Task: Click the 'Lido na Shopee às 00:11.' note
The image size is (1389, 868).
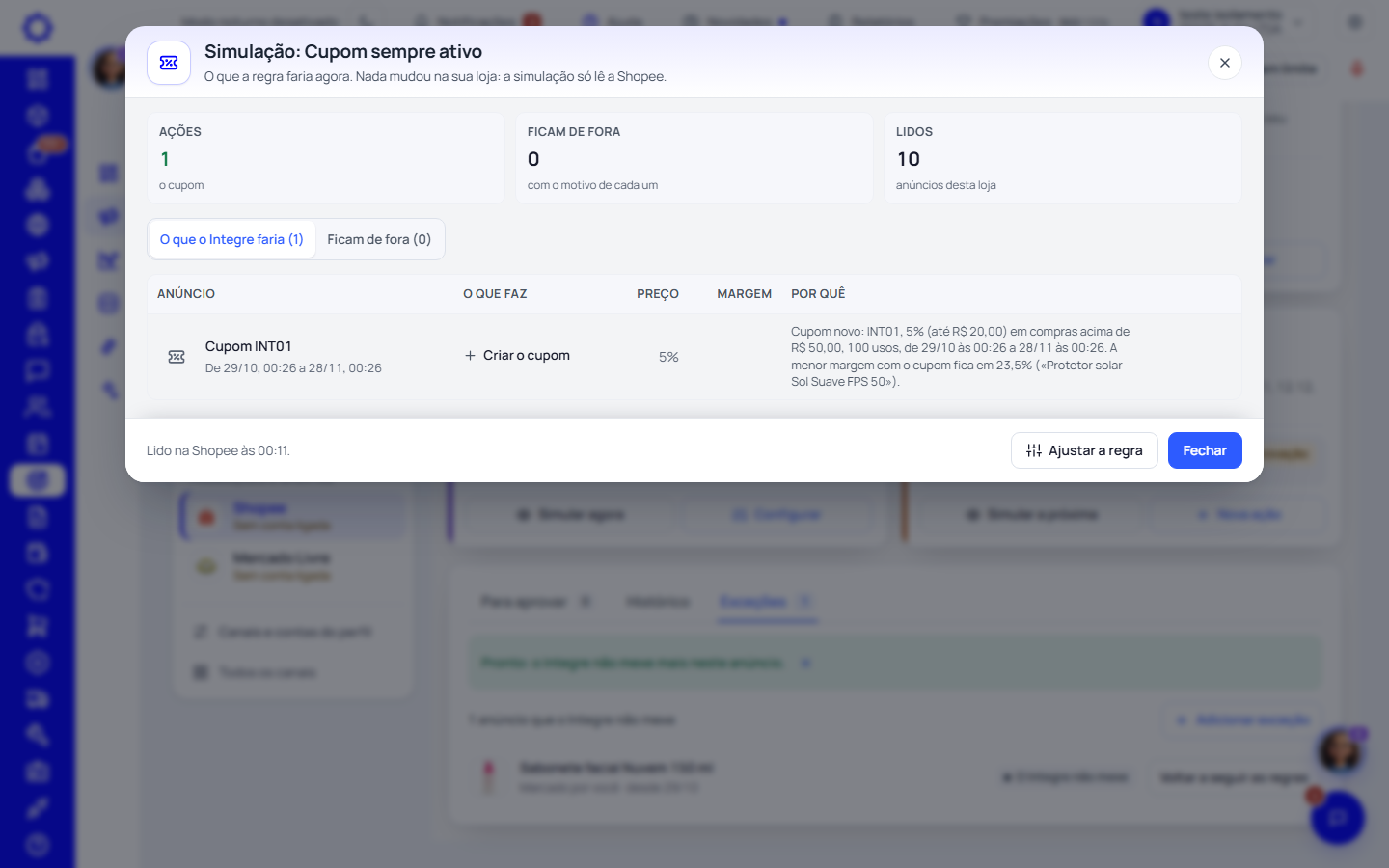Action: pyautogui.click(x=218, y=450)
